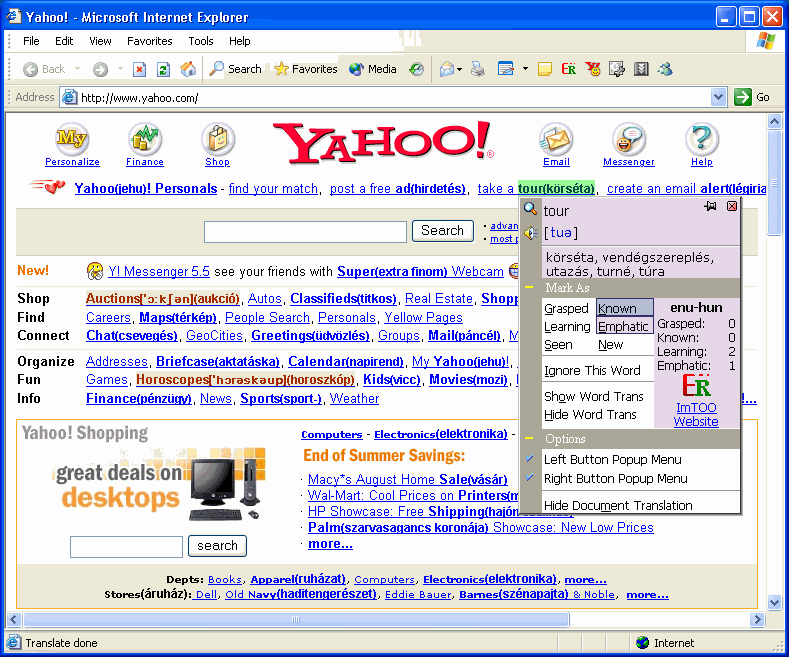Open the Media toolbar button
Image resolution: width=789 pixels, height=657 pixels.
point(373,69)
